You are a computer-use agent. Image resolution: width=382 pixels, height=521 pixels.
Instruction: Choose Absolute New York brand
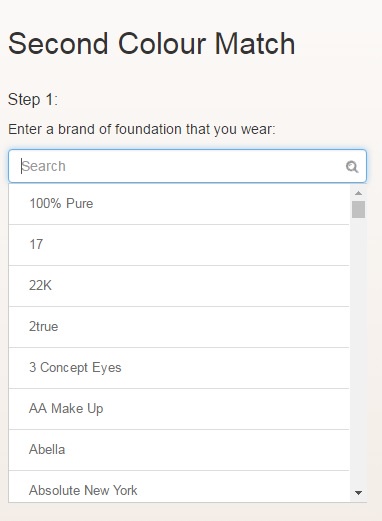click(179, 486)
